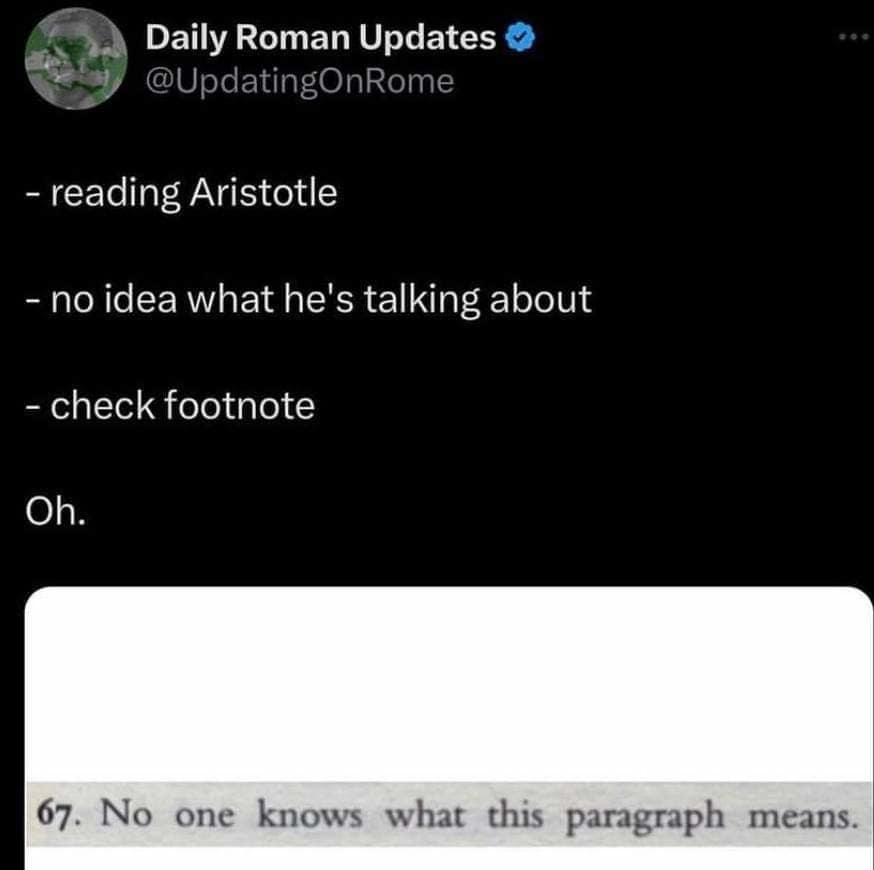Open the Daily Roman Updates profile avatar
This screenshot has width=874, height=870.
point(76,58)
